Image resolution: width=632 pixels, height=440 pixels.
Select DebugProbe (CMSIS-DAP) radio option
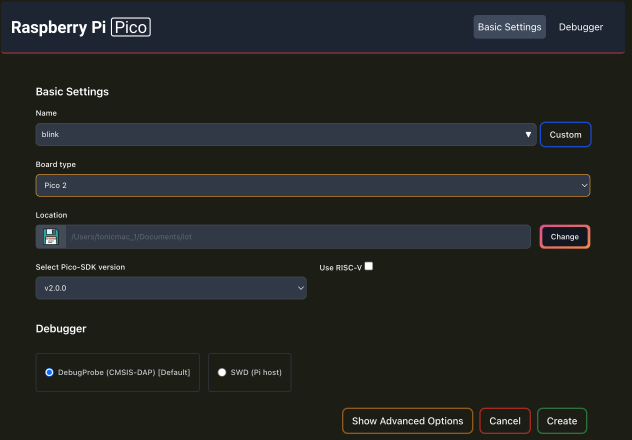[x=49, y=372]
